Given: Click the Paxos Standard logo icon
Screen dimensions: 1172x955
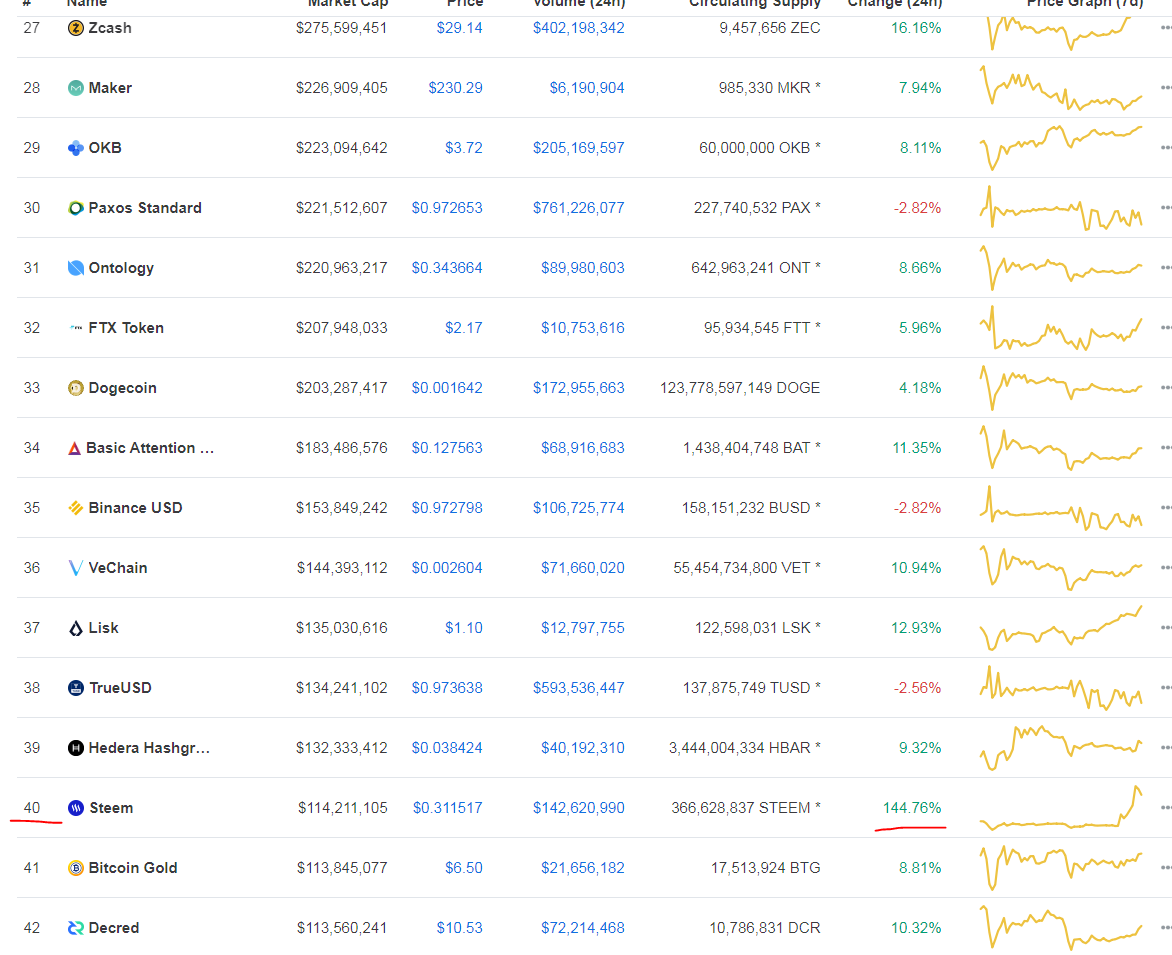Looking at the screenshot, I should (75, 208).
